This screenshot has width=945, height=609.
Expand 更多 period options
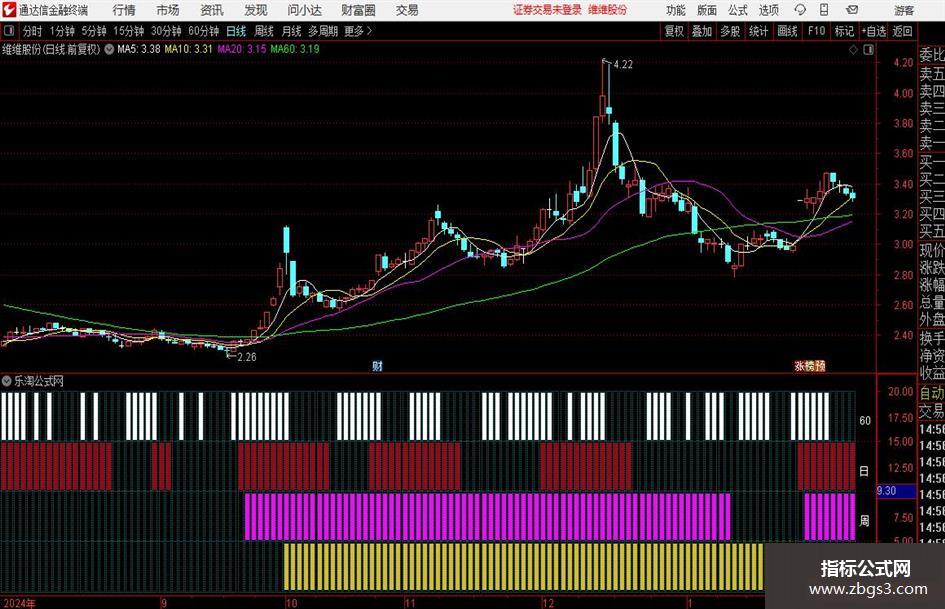click(x=358, y=31)
